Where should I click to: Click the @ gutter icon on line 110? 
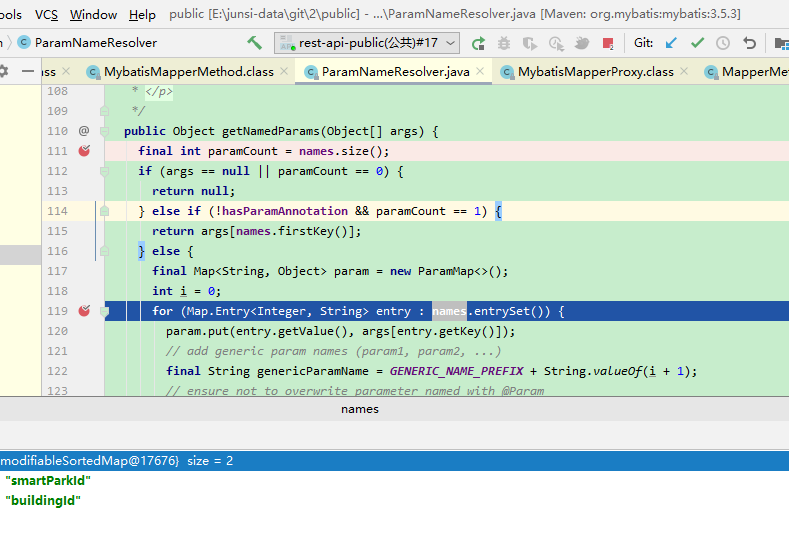tap(84, 131)
